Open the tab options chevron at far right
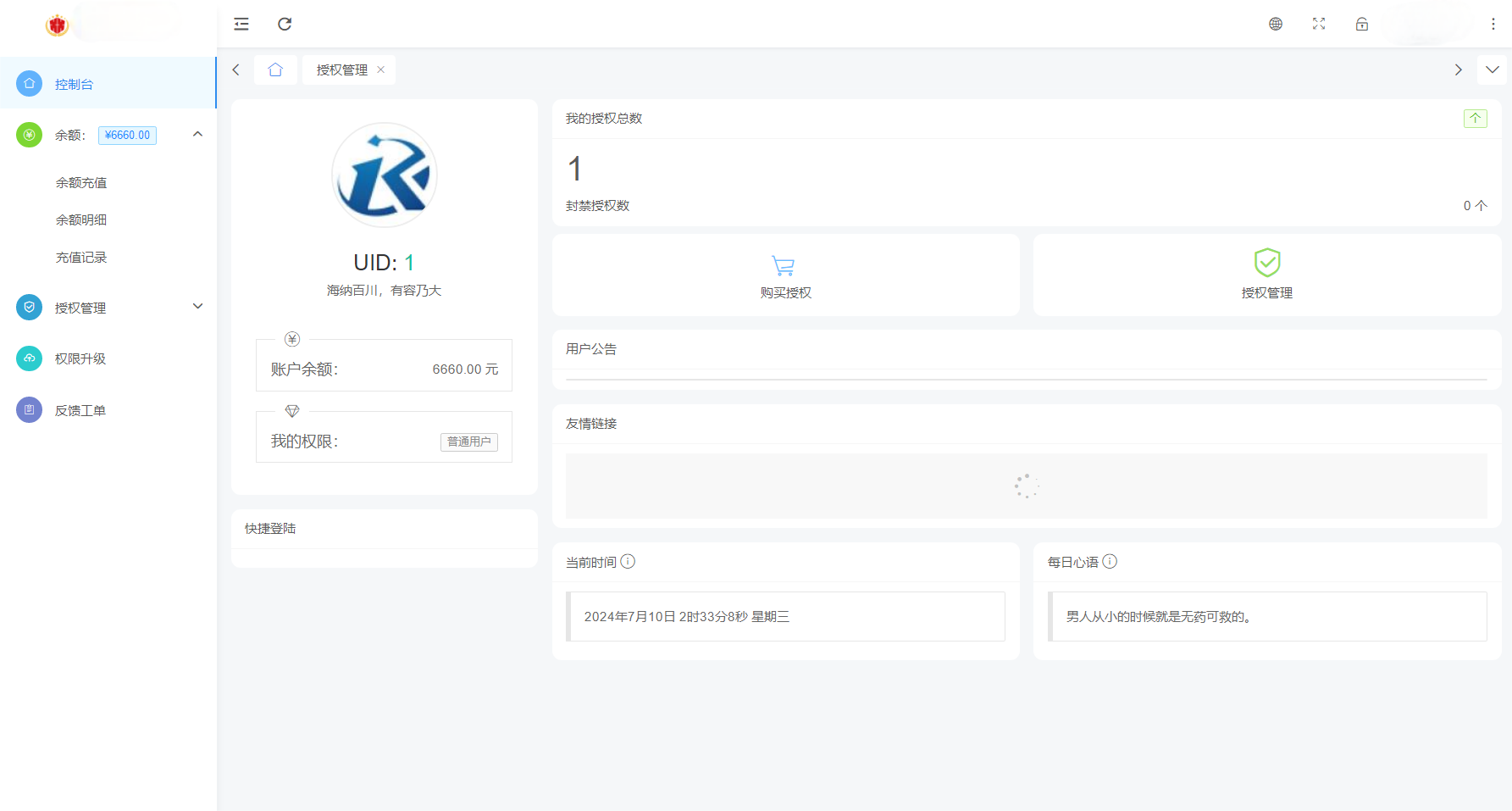Image resolution: width=1512 pixels, height=811 pixels. point(1493,69)
